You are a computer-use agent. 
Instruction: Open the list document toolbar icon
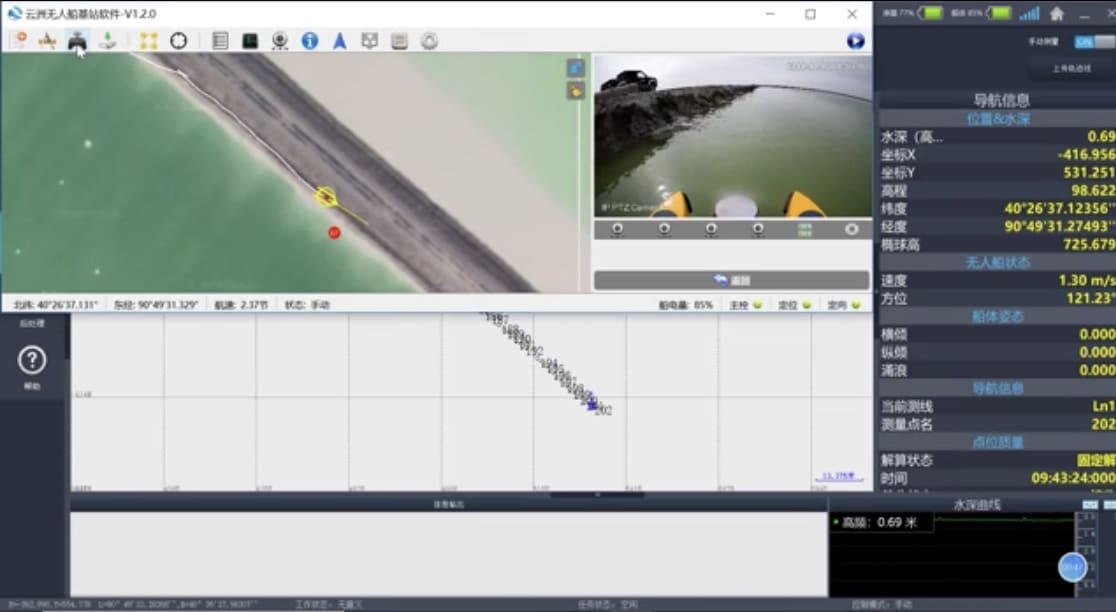[x=220, y=41]
